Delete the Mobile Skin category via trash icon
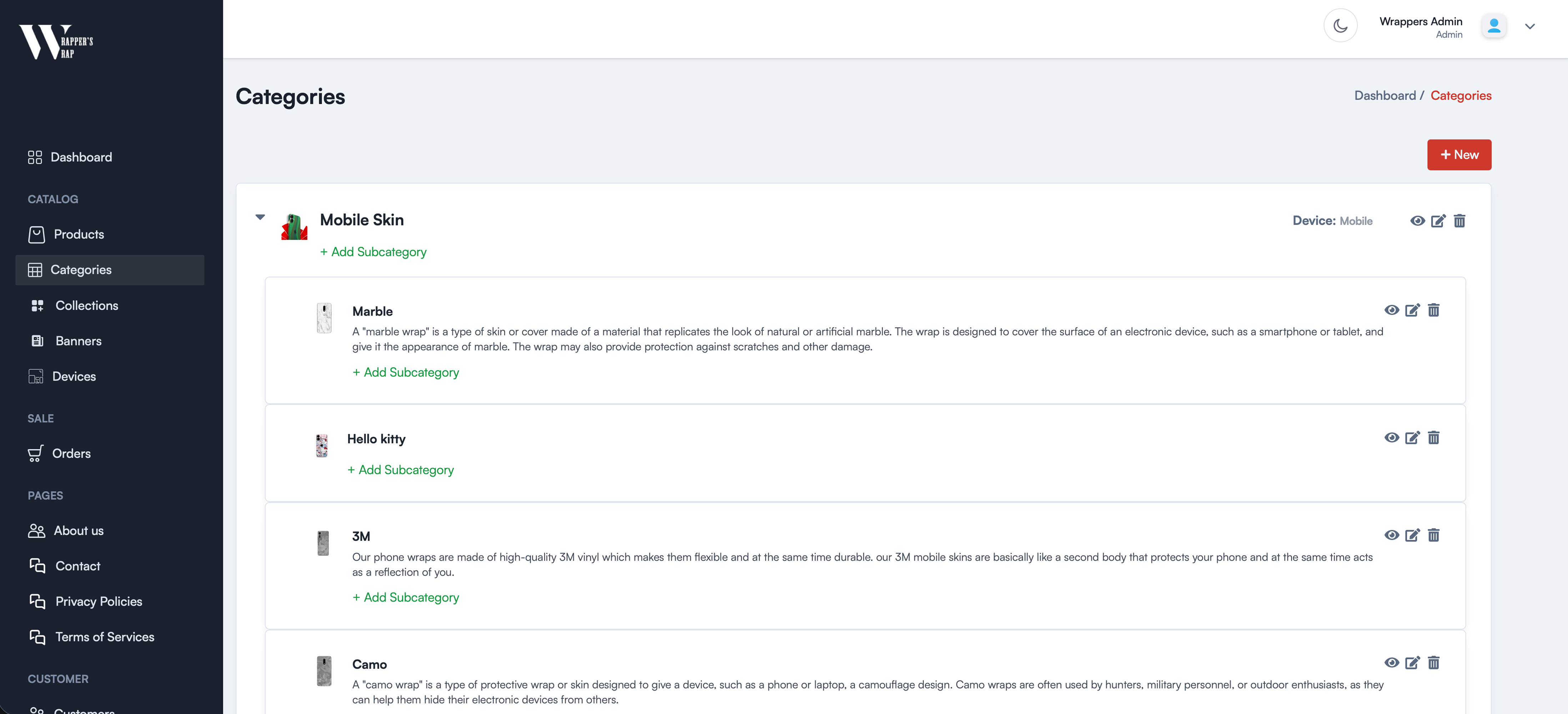 (1459, 221)
